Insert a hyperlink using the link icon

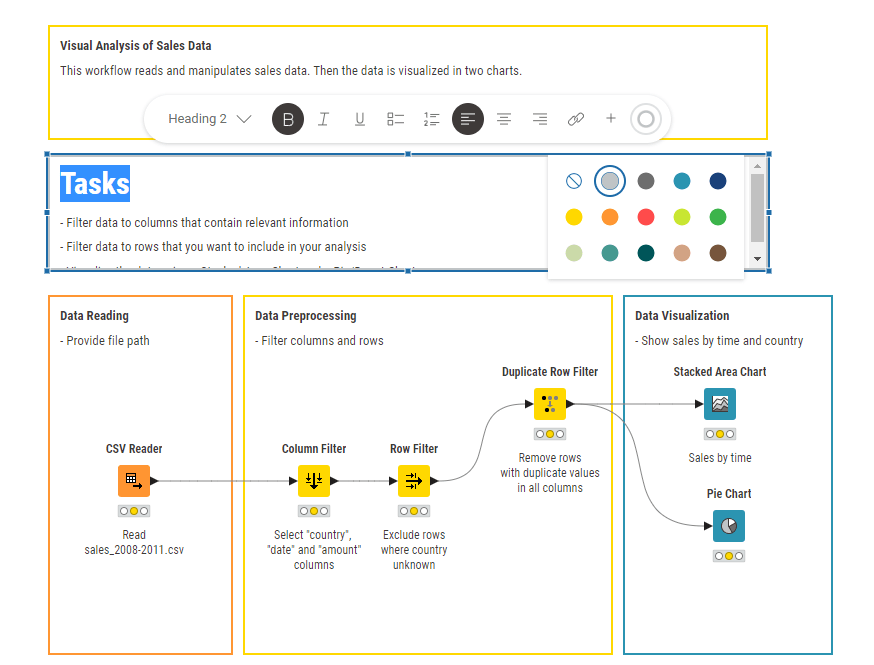[x=575, y=119]
